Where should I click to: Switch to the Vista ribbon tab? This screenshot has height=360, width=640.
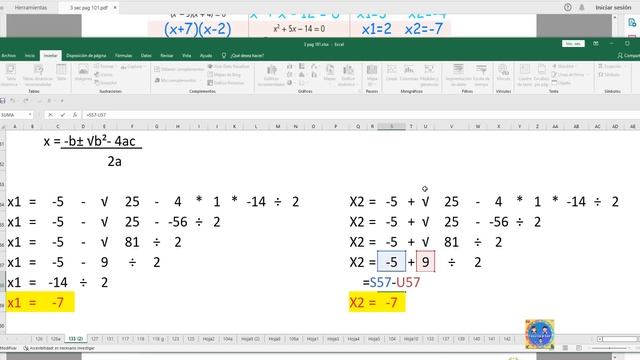pos(187,56)
